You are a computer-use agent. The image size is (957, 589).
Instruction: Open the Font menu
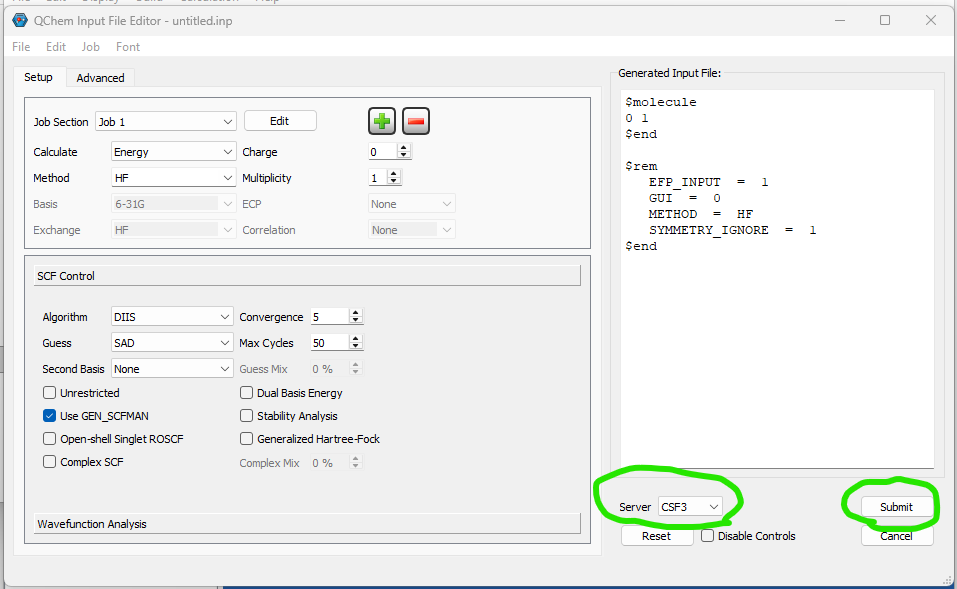(x=128, y=47)
